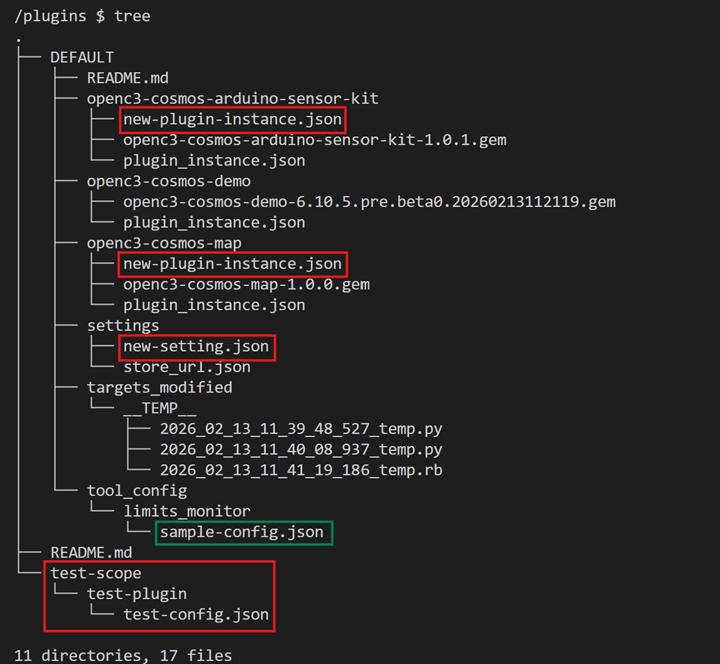
Task: Click the openc3-cosmos-arduino-sensor-kit folder name
Action: click(x=233, y=99)
